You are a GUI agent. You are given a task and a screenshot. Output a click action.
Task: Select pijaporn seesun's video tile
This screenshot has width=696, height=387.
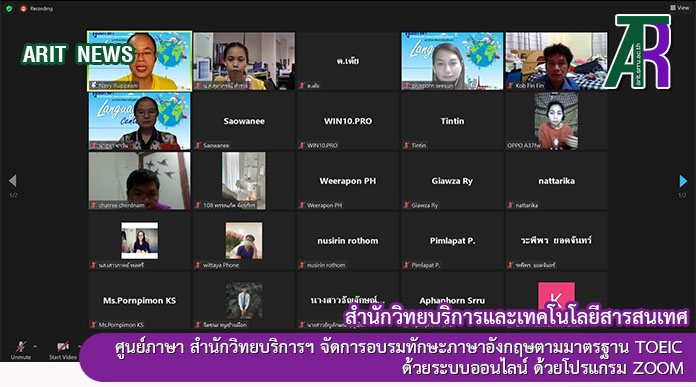click(x=452, y=61)
